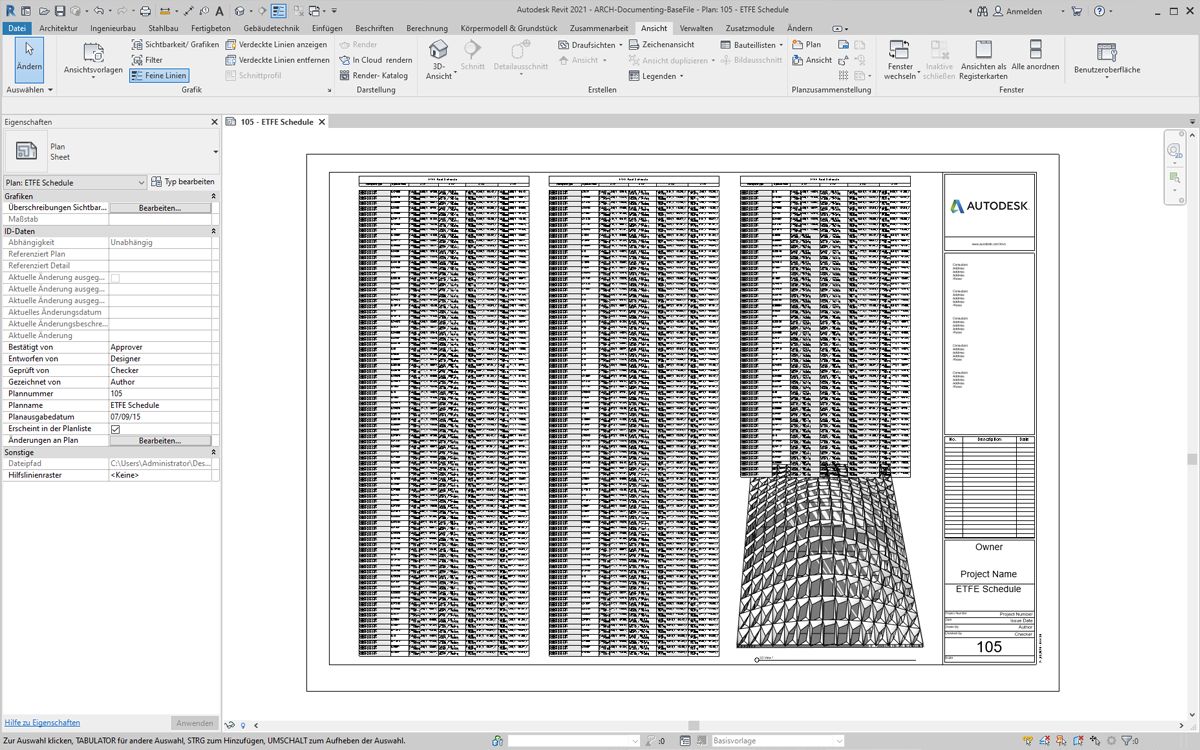Toggle Erscheint in der Planliste checkbox
1200x750 pixels.
point(115,429)
